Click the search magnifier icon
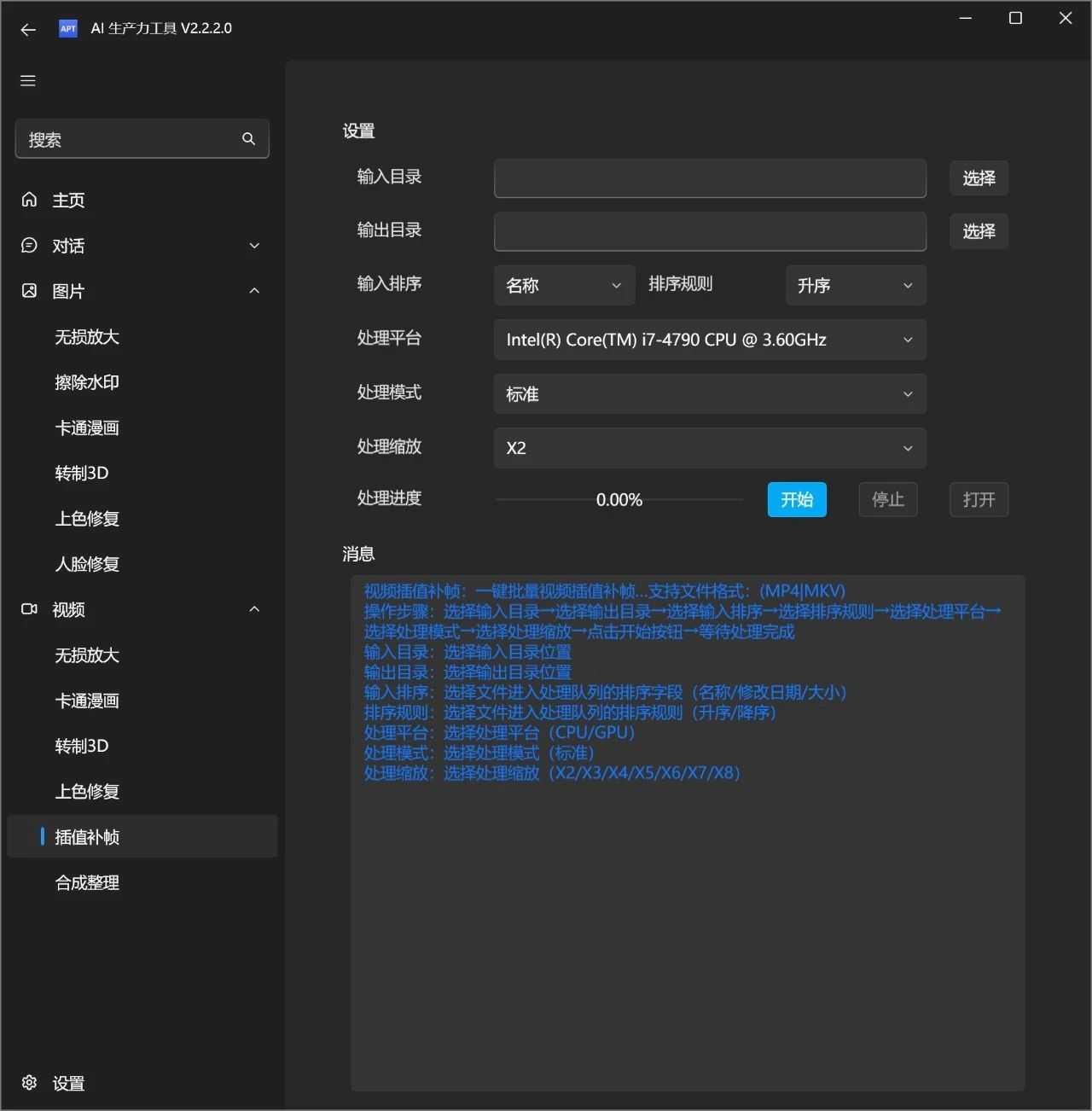This screenshot has height=1111, width=1092. 248,139
